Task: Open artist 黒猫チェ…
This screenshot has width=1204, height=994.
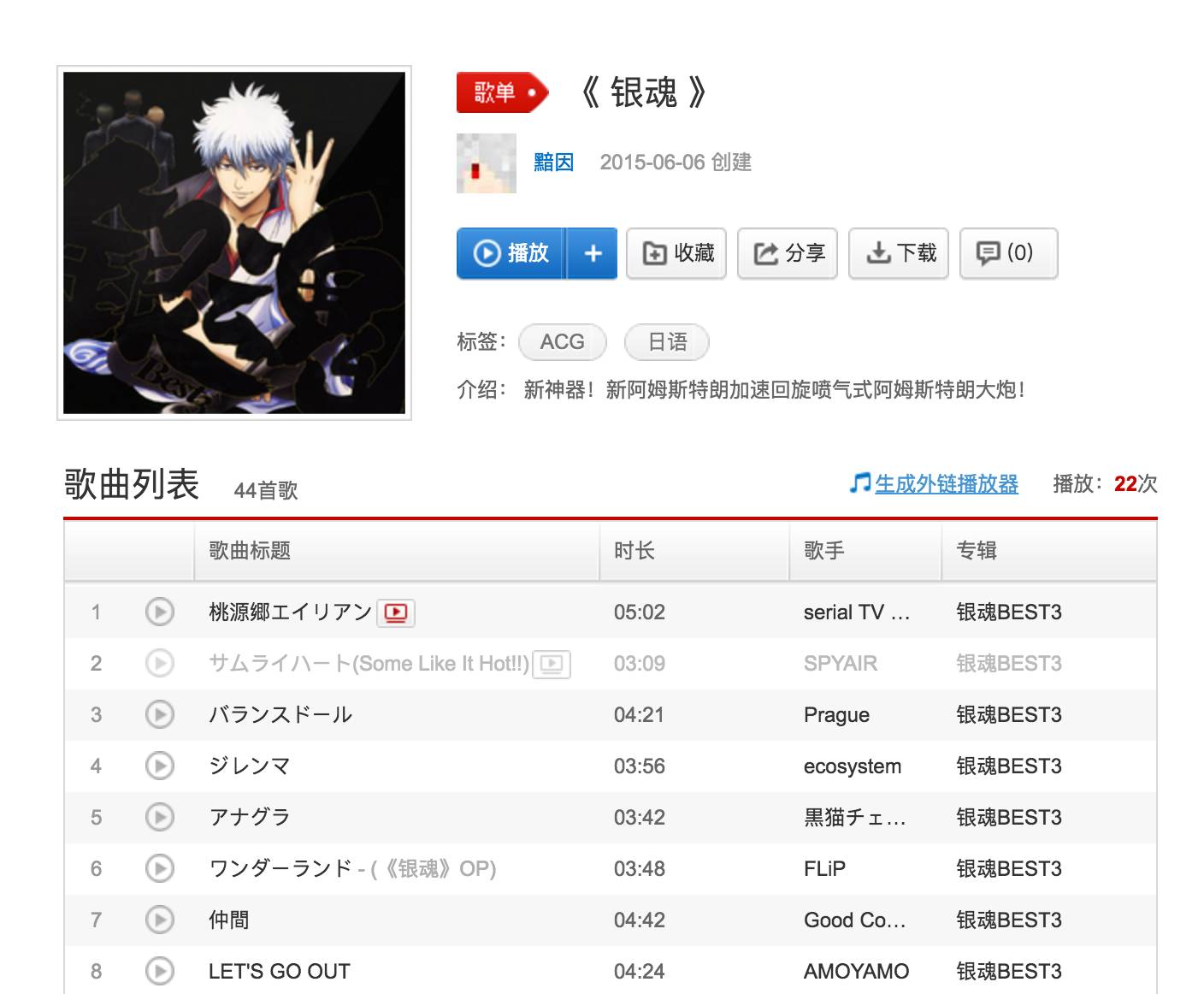Action: click(855, 817)
